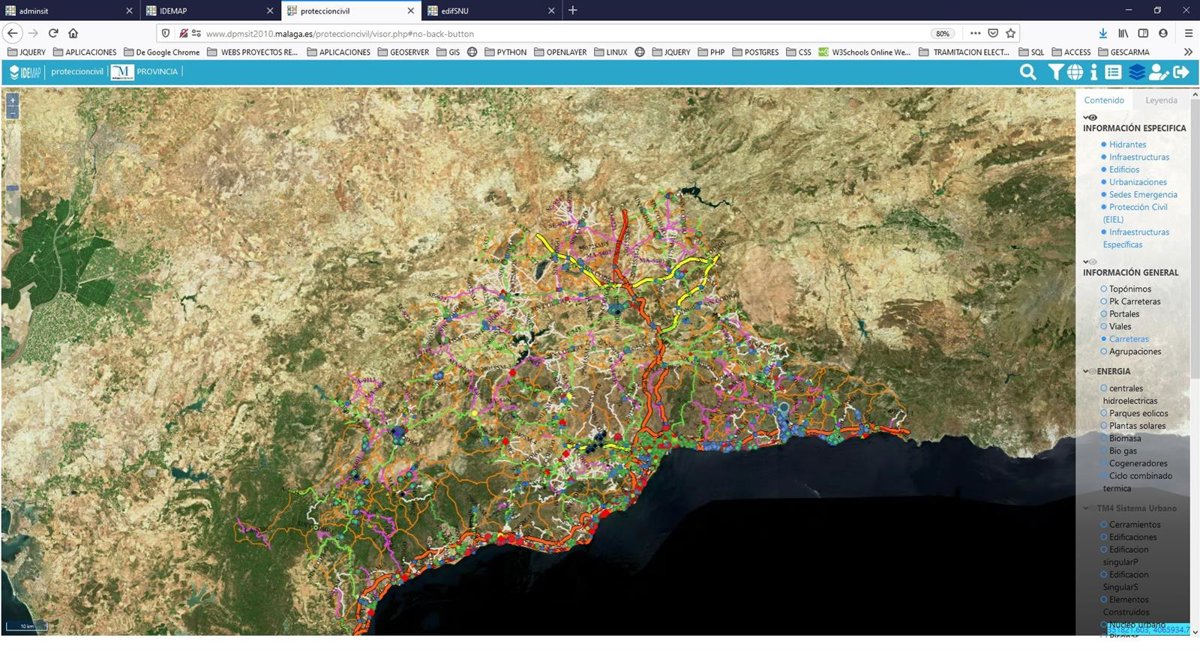Screen dimensions: 1200x650
Task: Activate the information 'i' tool
Action: click(1094, 72)
